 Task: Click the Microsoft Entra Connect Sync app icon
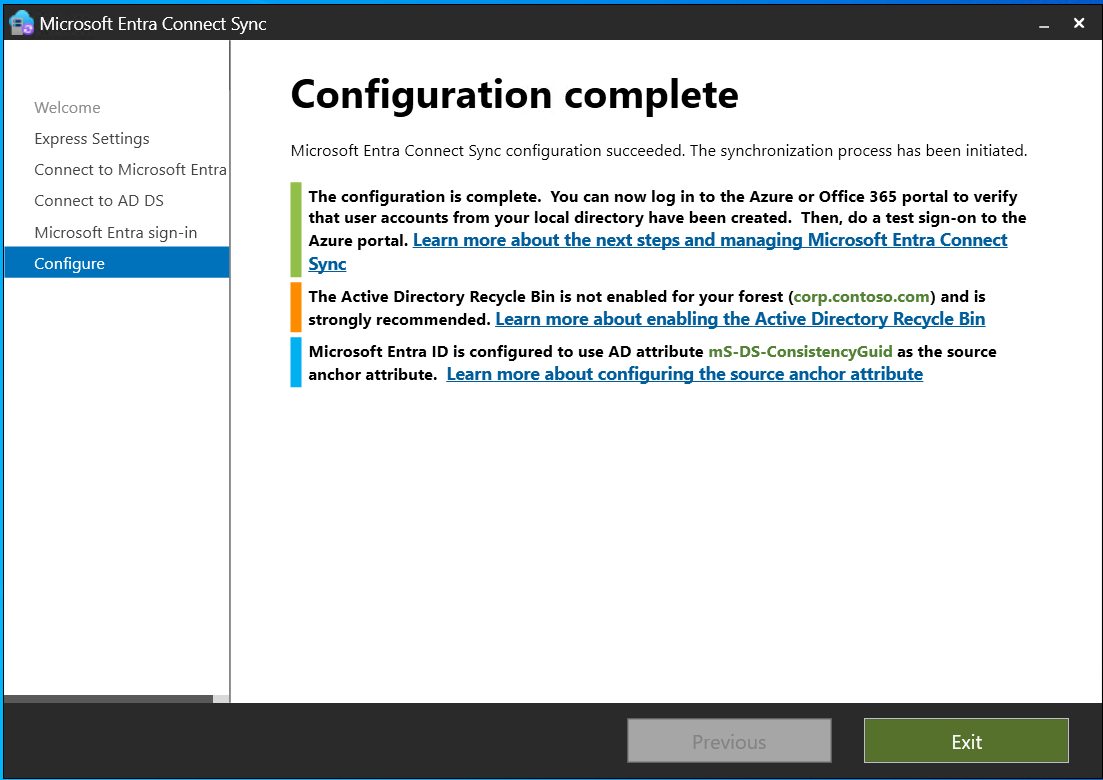pyautogui.click(x=21, y=22)
